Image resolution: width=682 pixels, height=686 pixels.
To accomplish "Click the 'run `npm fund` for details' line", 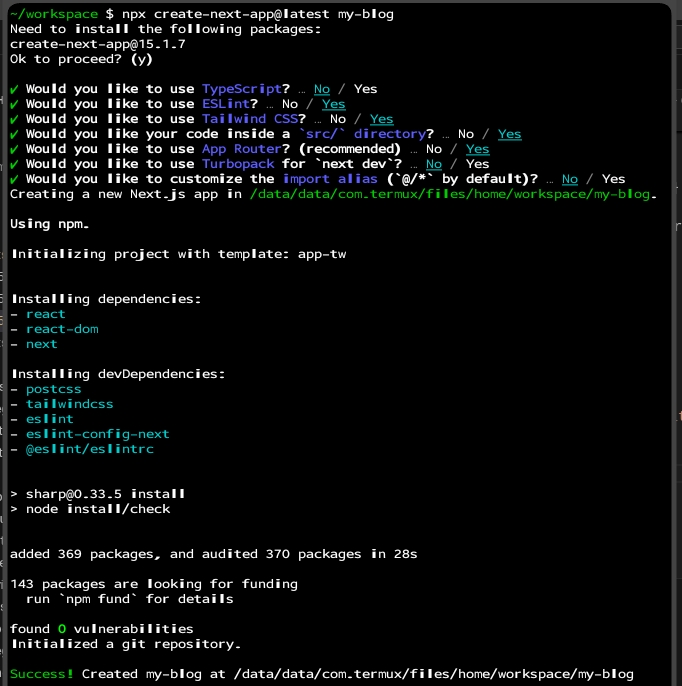I will (129, 599).
